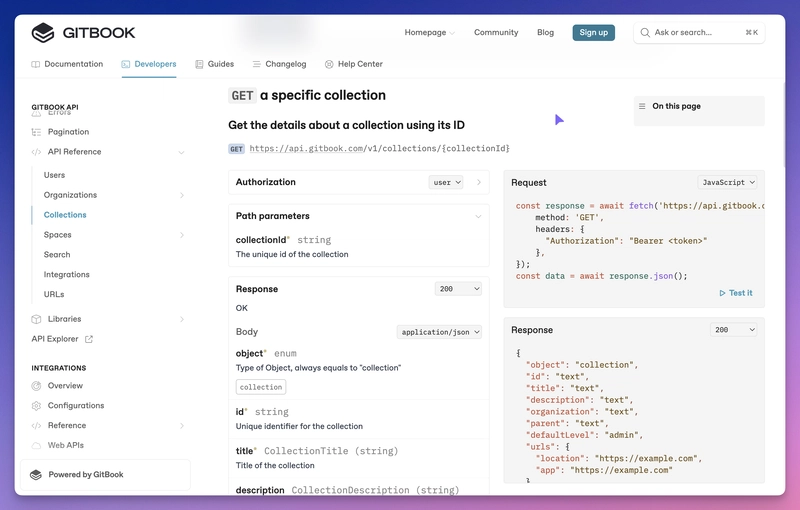Click the Sign up button
Viewport: 800px width, 510px height.
594,33
